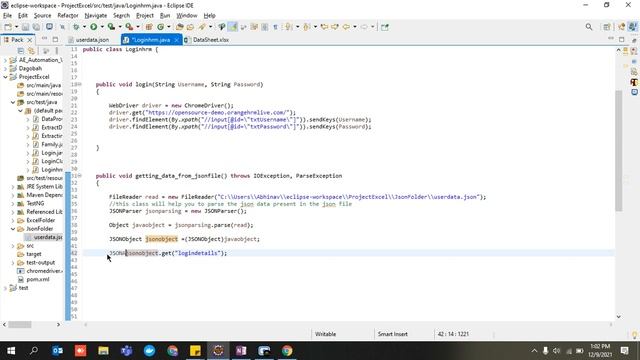The height and width of the screenshot is (360, 640).
Task: Switch to the userdata.json editor tab
Action: tap(92, 40)
